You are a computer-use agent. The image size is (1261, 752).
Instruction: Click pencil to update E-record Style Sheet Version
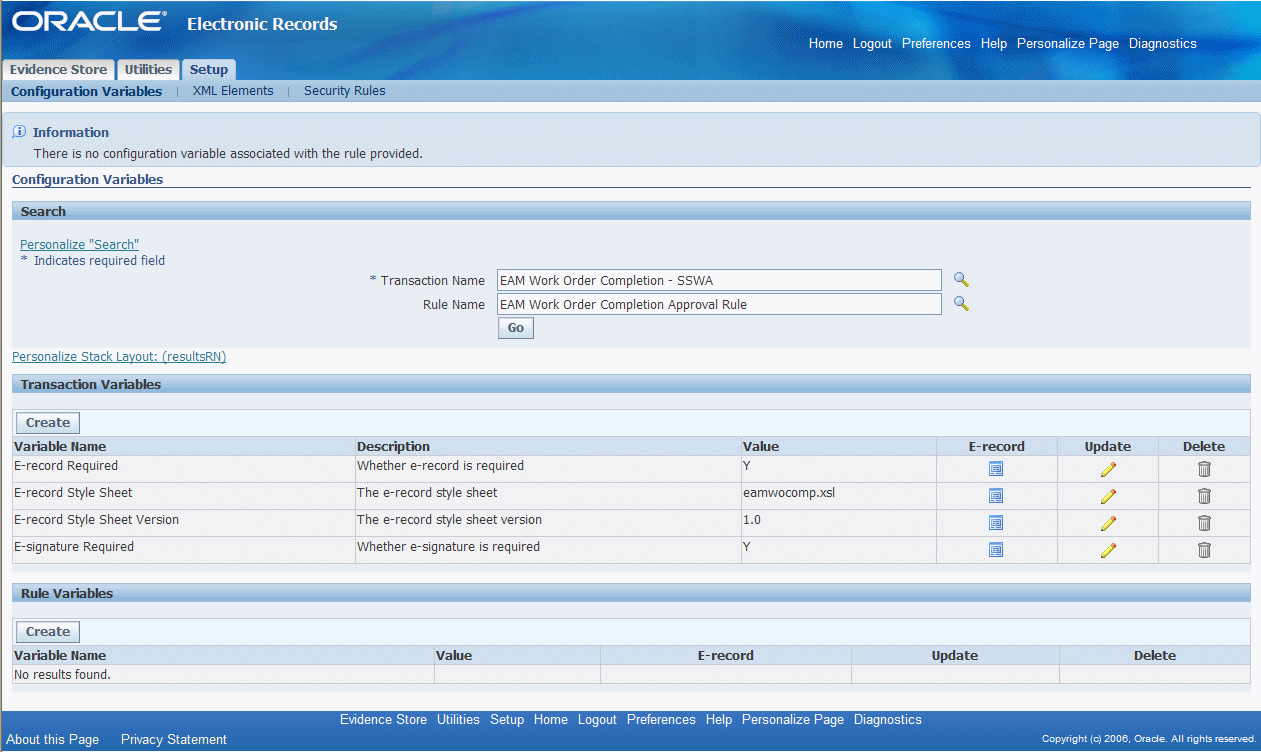click(1108, 523)
